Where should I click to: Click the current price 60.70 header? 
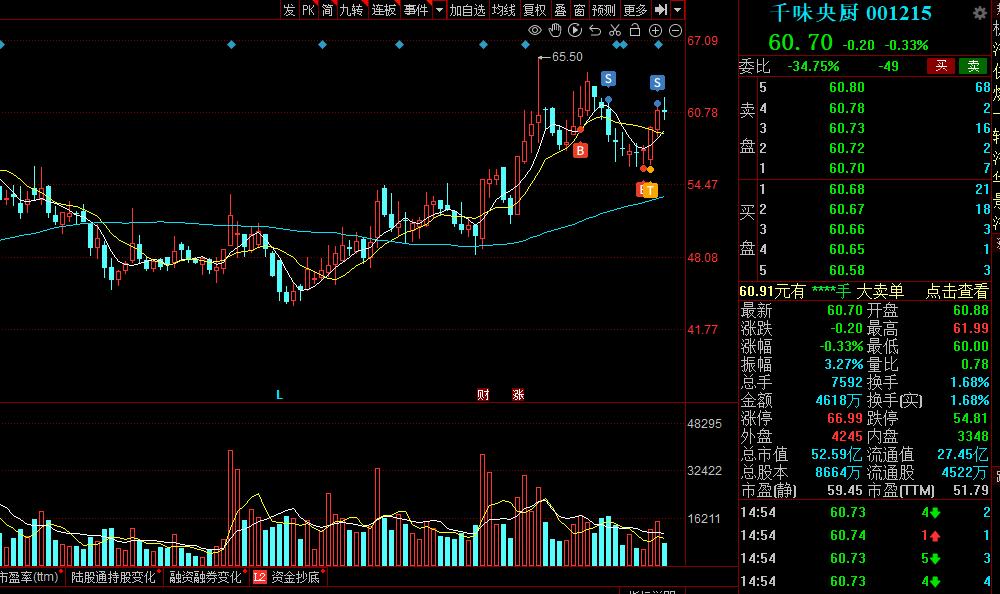click(800, 43)
